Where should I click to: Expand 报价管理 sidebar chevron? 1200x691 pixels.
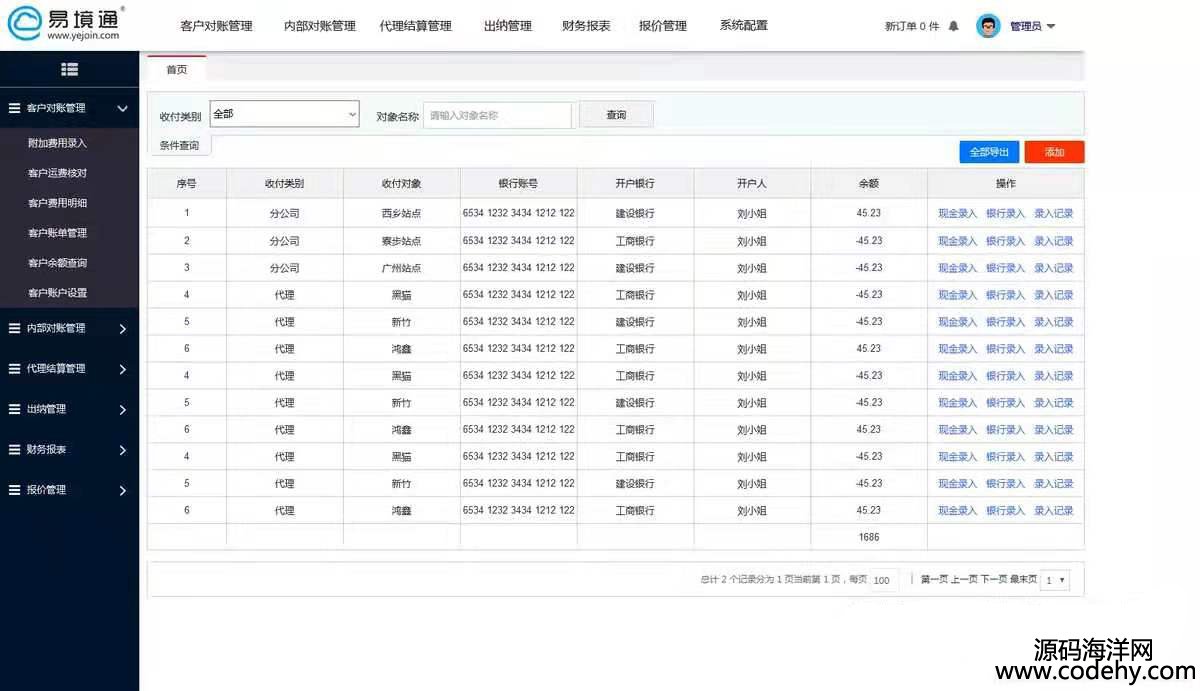click(x=122, y=490)
